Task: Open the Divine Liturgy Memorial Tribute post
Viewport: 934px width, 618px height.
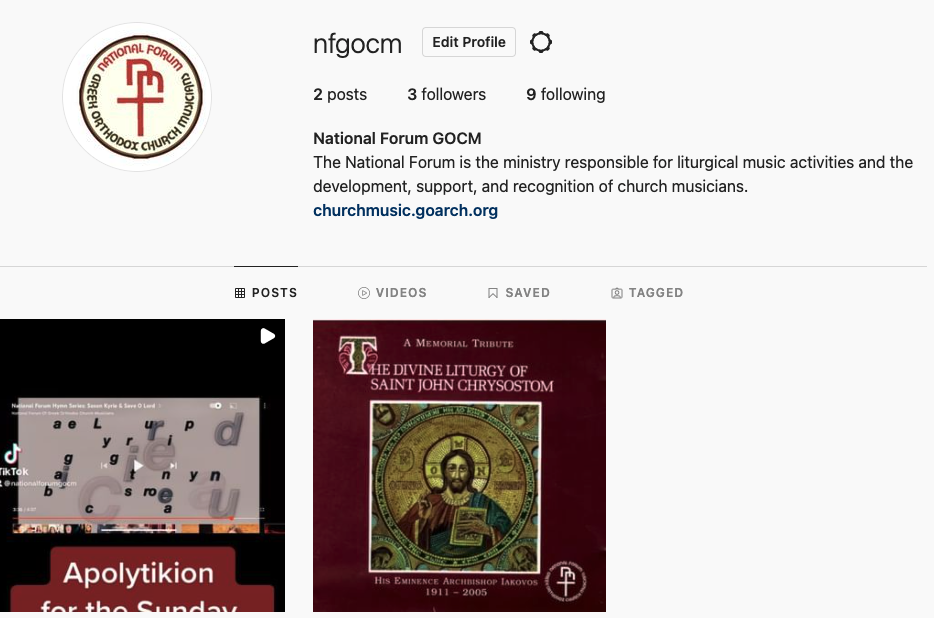Action: [x=459, y=465]
